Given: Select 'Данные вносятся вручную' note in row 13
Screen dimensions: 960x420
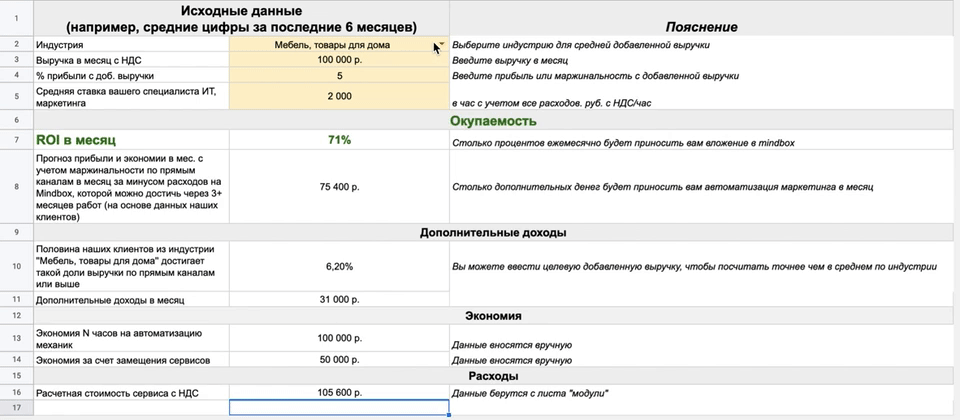Looking at the screenshot, I should [x=512, y=345].
